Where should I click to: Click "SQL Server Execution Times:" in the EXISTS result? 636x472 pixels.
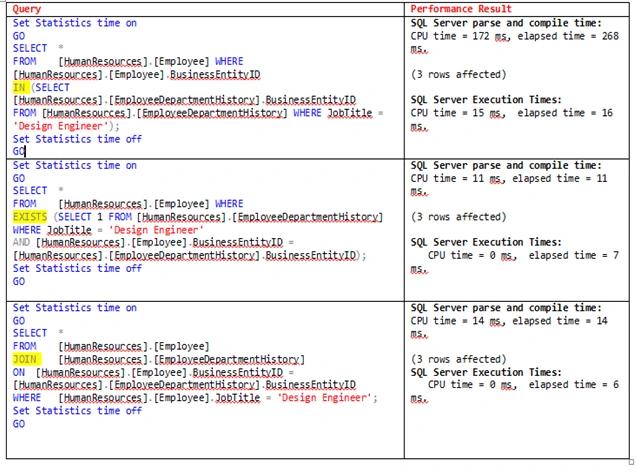pos(486,242)
